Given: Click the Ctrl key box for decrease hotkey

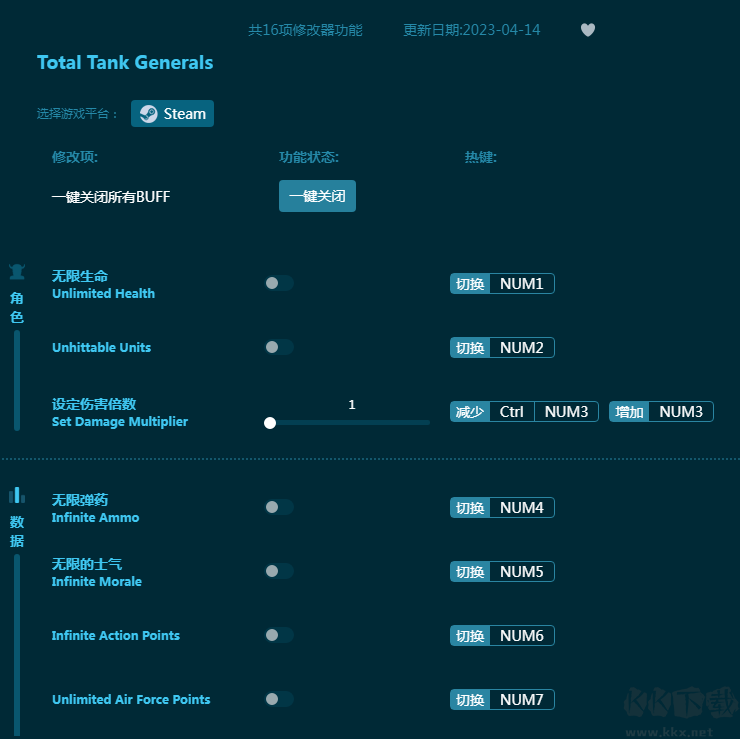Looking at the screenshot, I should (511, 412).
